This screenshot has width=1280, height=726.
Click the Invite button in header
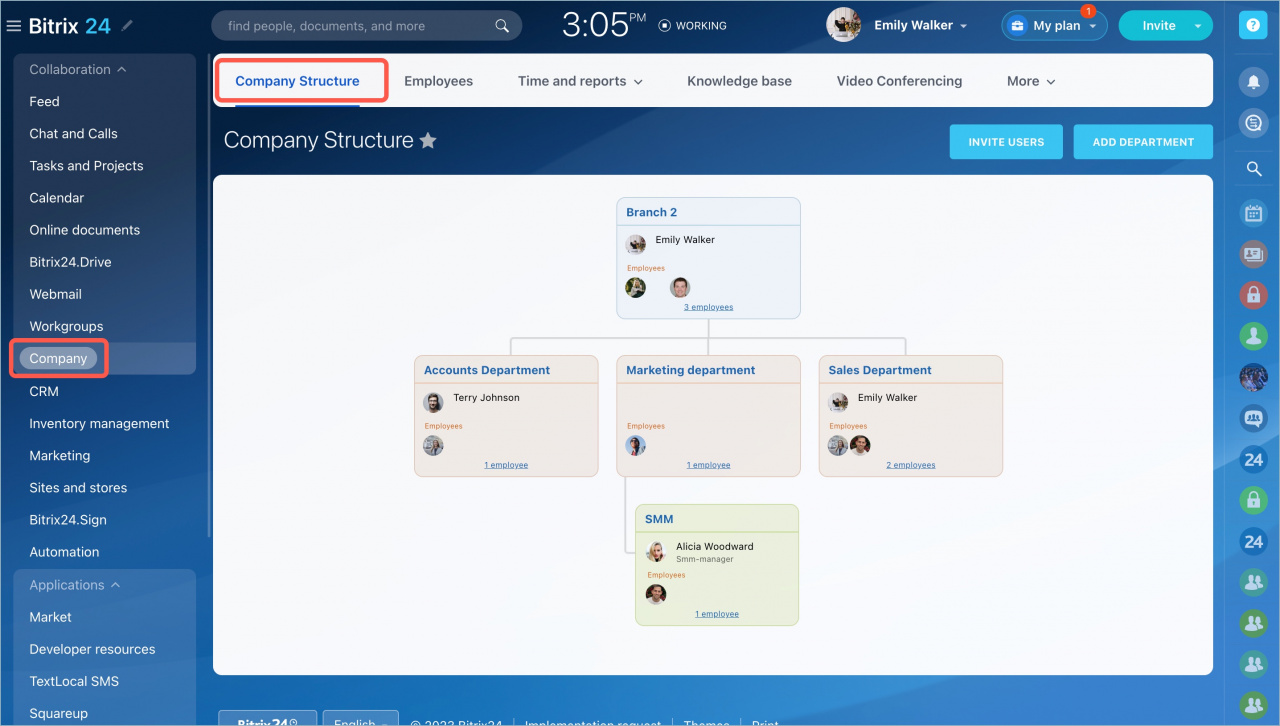tap(1158, 26)
